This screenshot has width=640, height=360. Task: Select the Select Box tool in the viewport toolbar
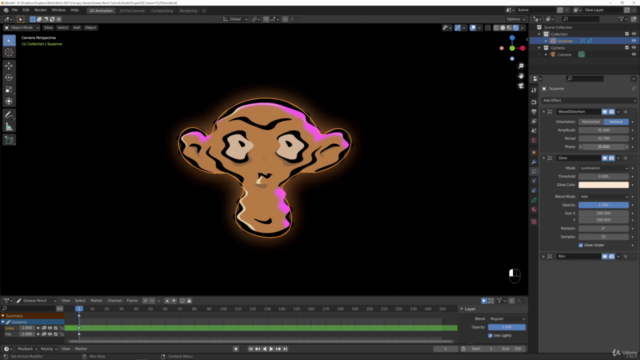(x=9, y=40)
